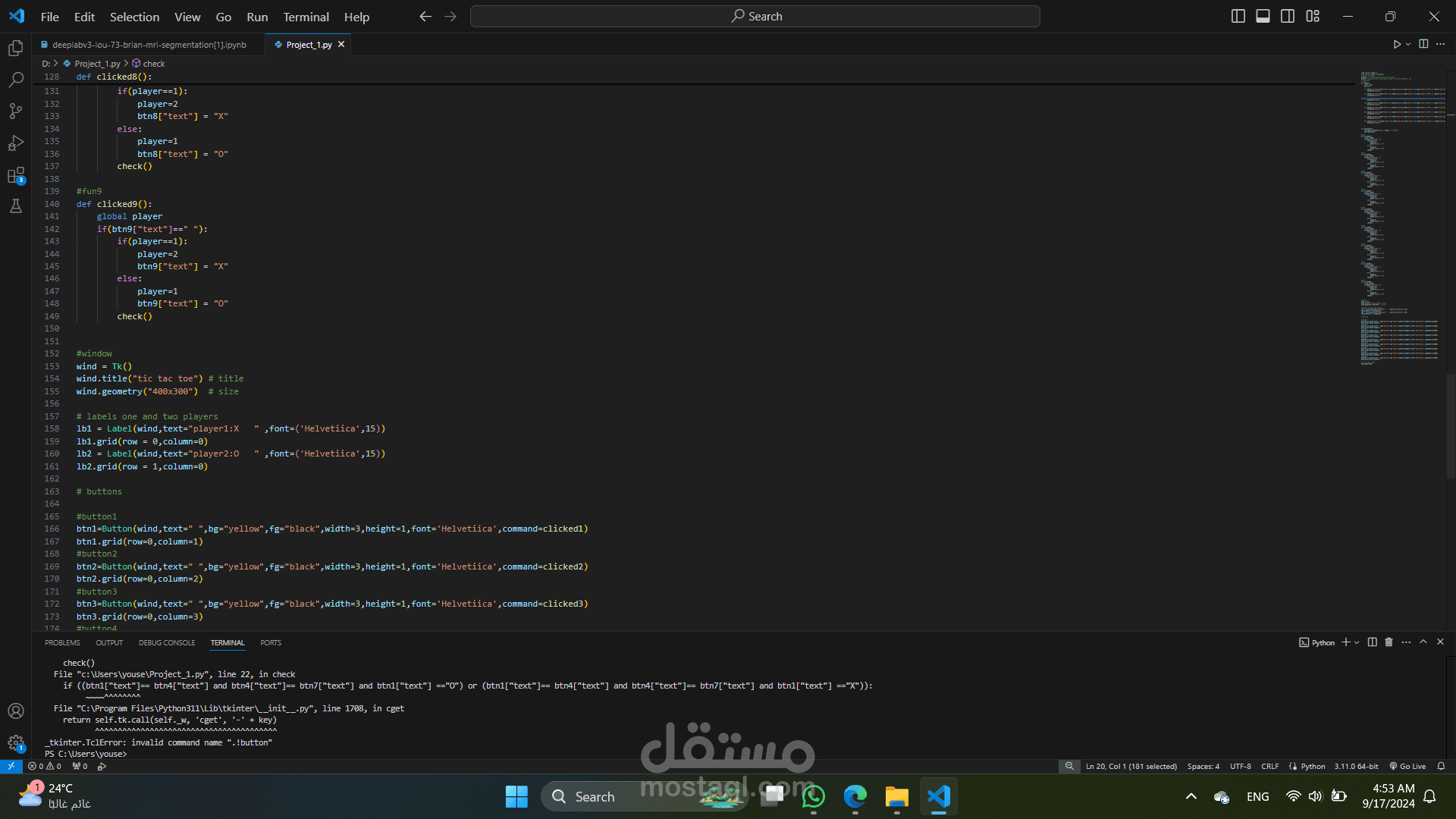Expand the new terminal launch profile dropdown
This screenshot has height=819, width=1456.
(1357, 642)
